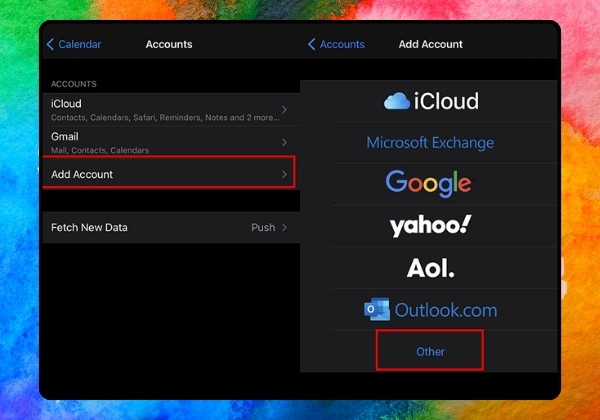600x420 pixels.
Task: Click the chevron on the iCloud row
Action: [x=284, y=110]
